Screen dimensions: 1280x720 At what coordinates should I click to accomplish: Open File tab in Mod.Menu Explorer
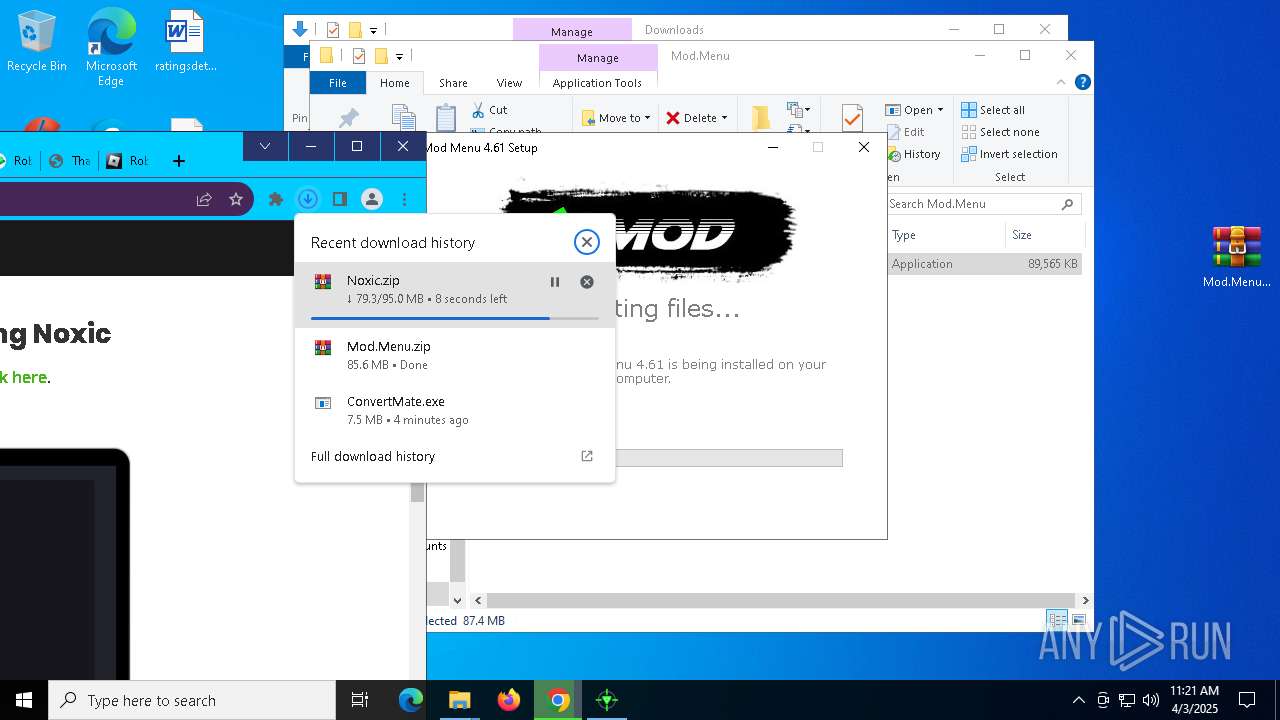pyautogui.click(x=338, y=83)
